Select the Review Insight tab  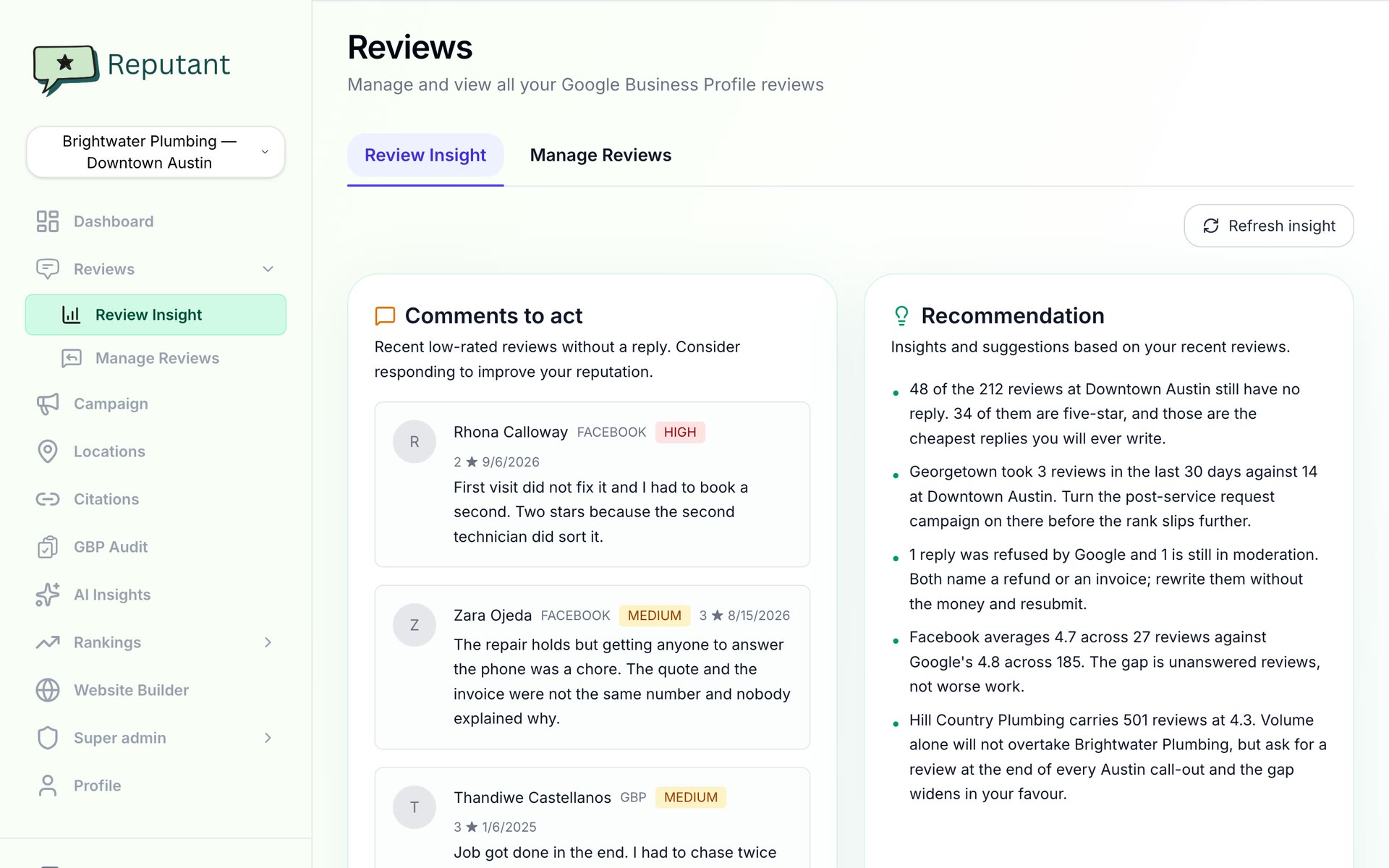pyautogui.click(x=425, y=156)
